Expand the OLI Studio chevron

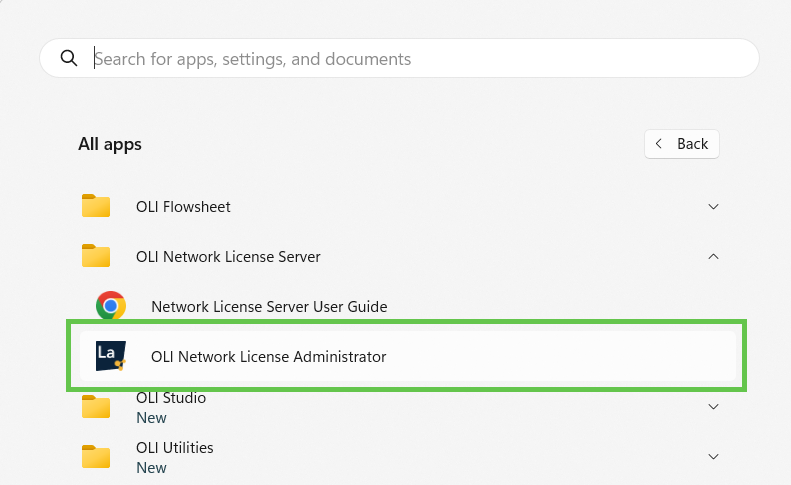pos(713,406)
